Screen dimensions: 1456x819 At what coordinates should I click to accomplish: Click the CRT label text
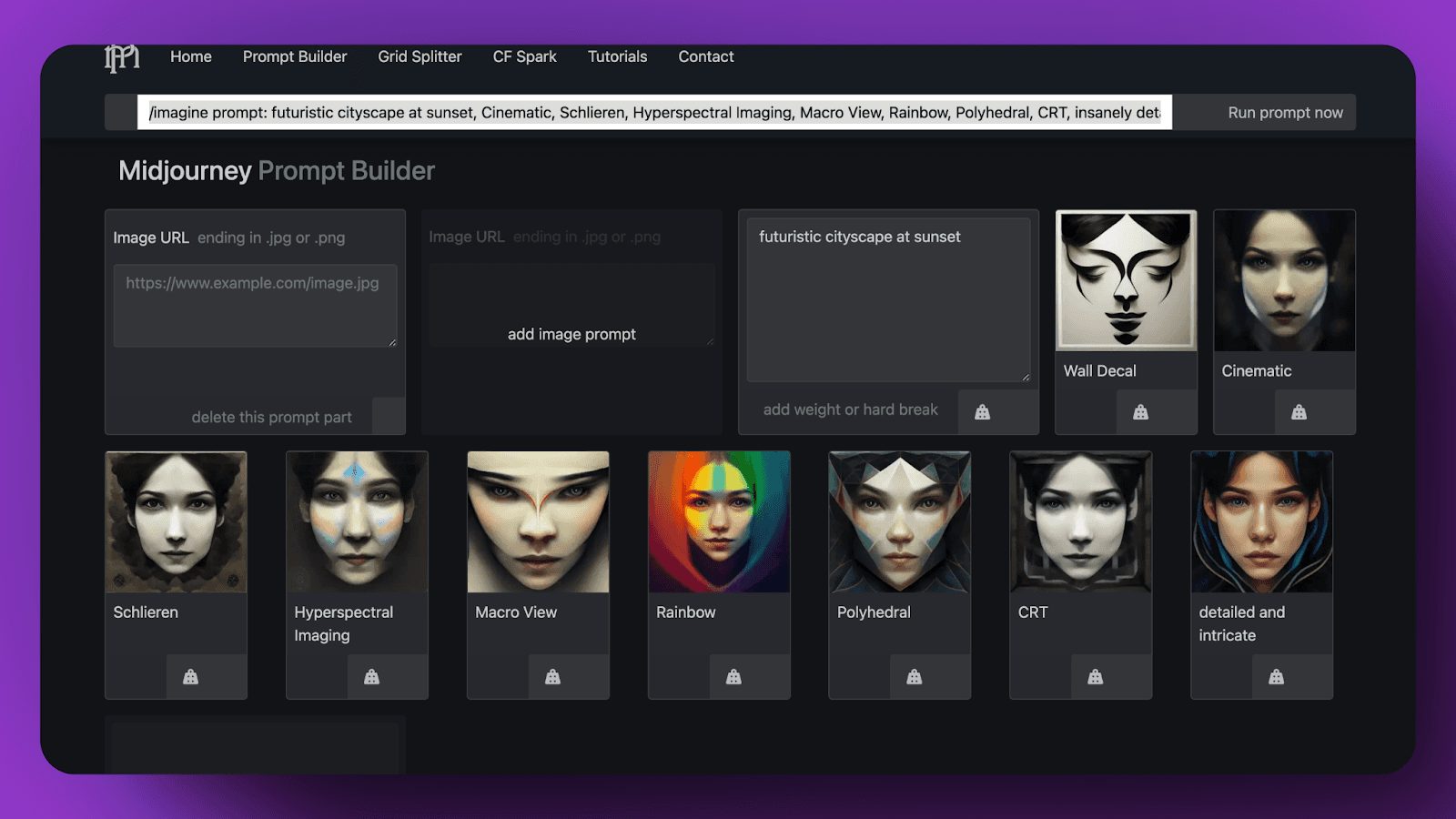pos(1033,612)
